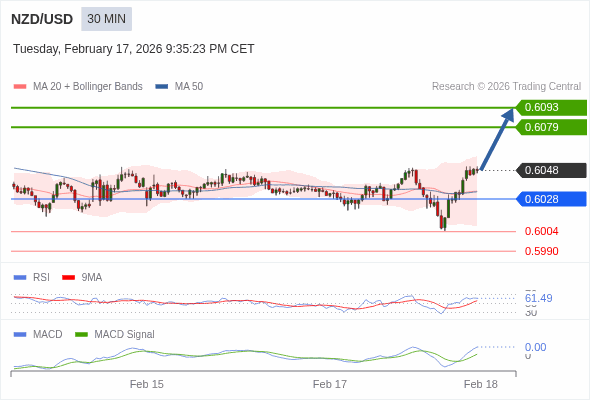590x400 pixels.
Task: Click the MACD Signal green swatch
Action: tap(81, 335)
